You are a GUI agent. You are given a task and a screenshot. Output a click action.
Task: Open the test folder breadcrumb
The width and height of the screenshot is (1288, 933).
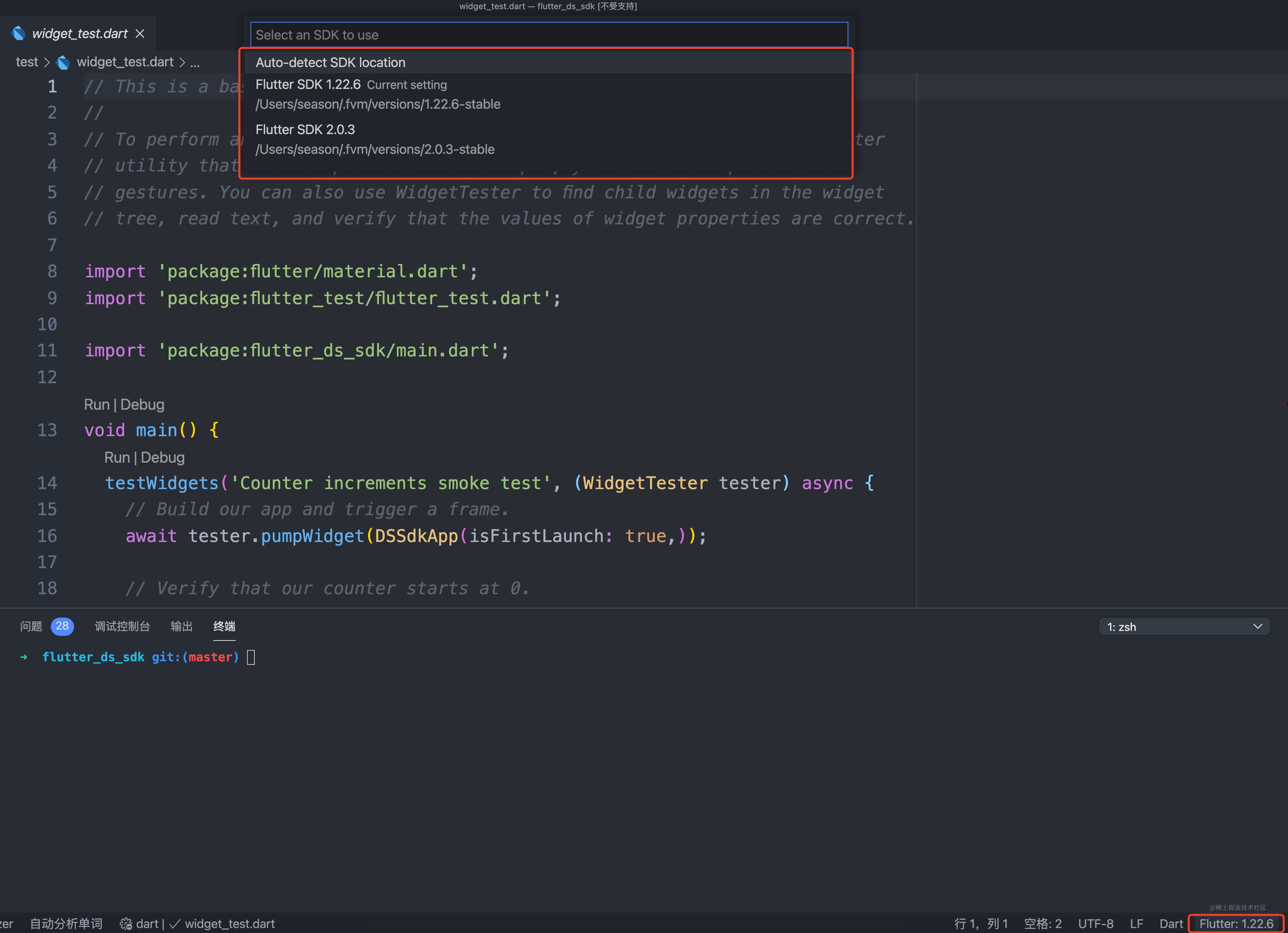coord(27,62)
